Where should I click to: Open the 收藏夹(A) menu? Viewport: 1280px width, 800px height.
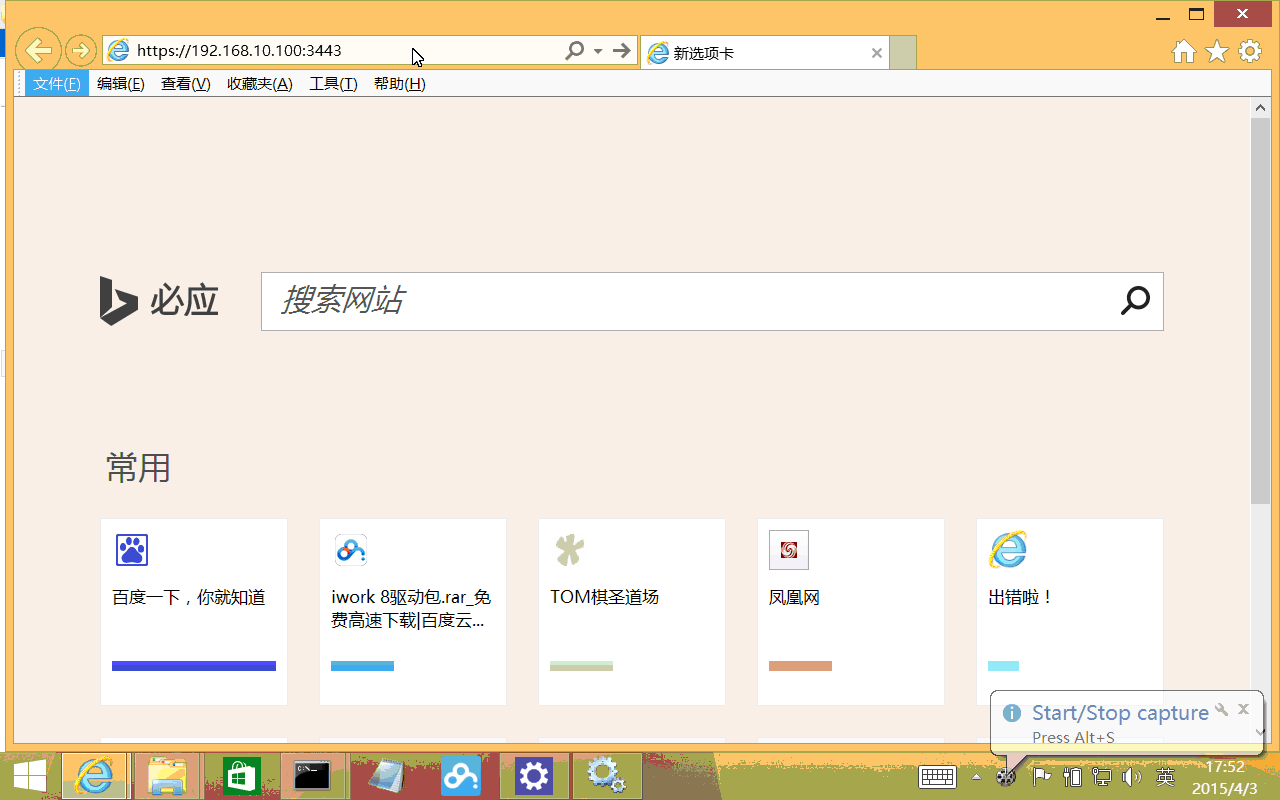pos(260,84)
